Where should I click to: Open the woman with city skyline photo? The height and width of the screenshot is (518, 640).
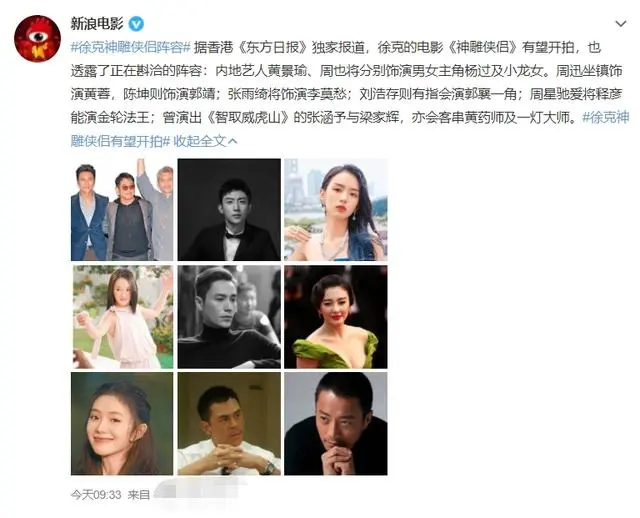pos(336,210)
